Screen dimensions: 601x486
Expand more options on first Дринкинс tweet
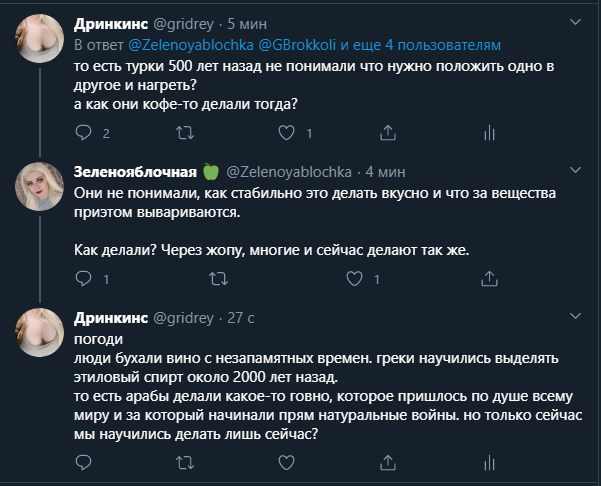pos(574,21)
